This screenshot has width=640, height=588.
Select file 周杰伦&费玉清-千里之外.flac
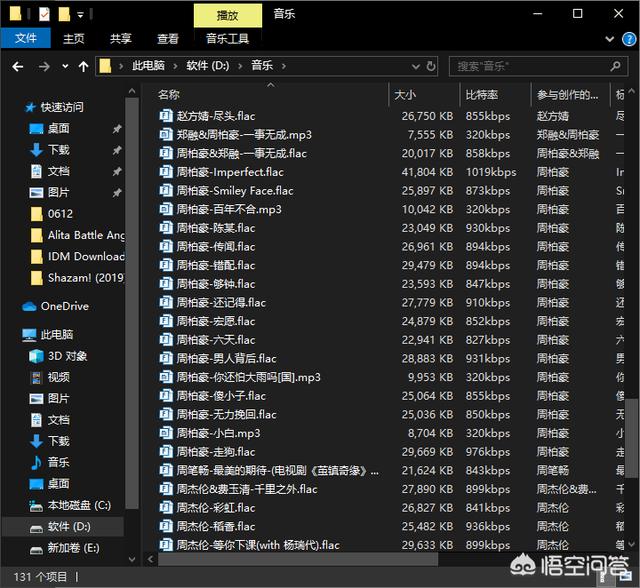[247, 489]
